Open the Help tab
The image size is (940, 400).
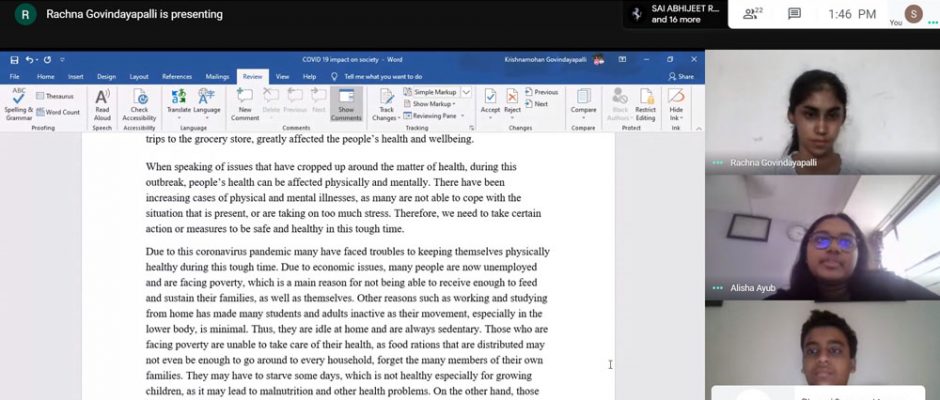click(309, 77)
